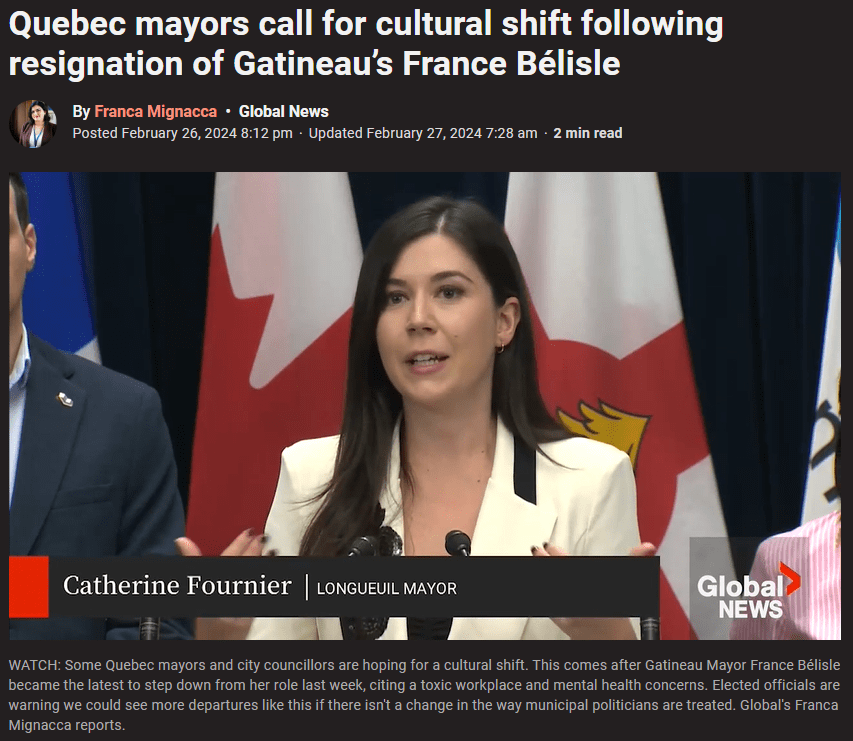Click the lapel pin on the navy suit
This screenshot has width=853, height=741.
tap(65, 400)
